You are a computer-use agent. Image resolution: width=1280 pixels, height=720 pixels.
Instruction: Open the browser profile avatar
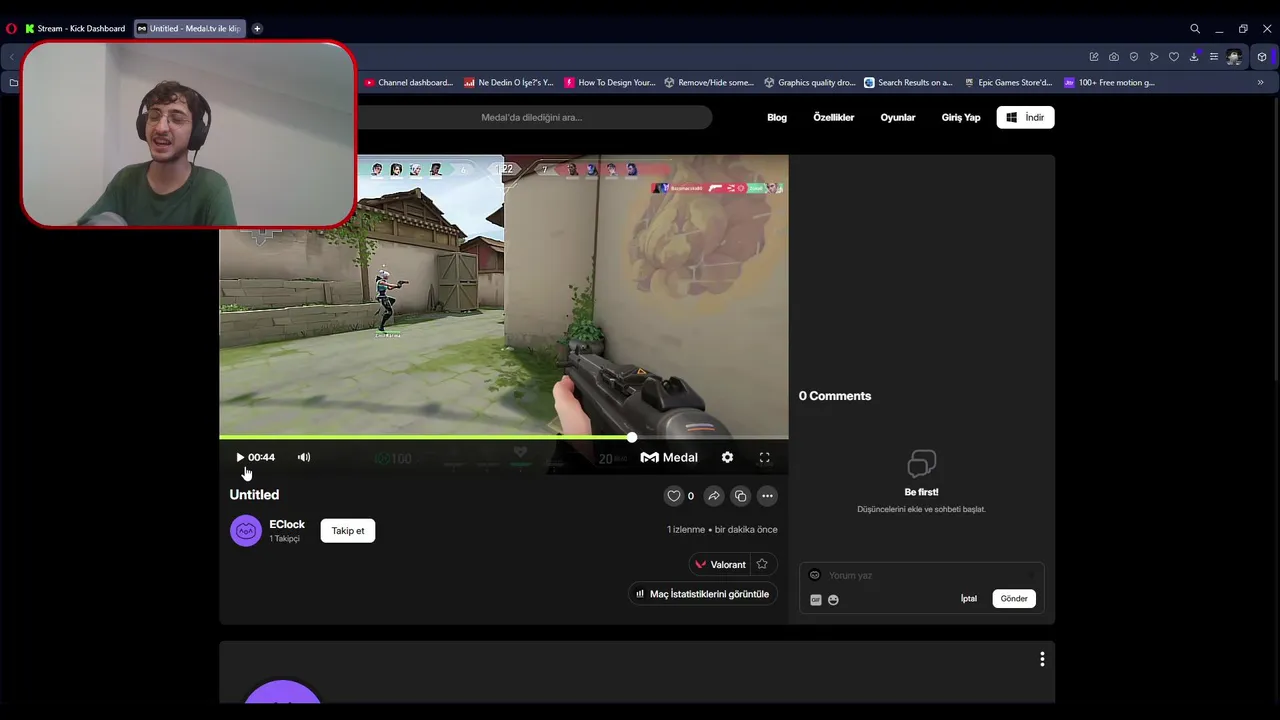click(x=1234, y=57)
